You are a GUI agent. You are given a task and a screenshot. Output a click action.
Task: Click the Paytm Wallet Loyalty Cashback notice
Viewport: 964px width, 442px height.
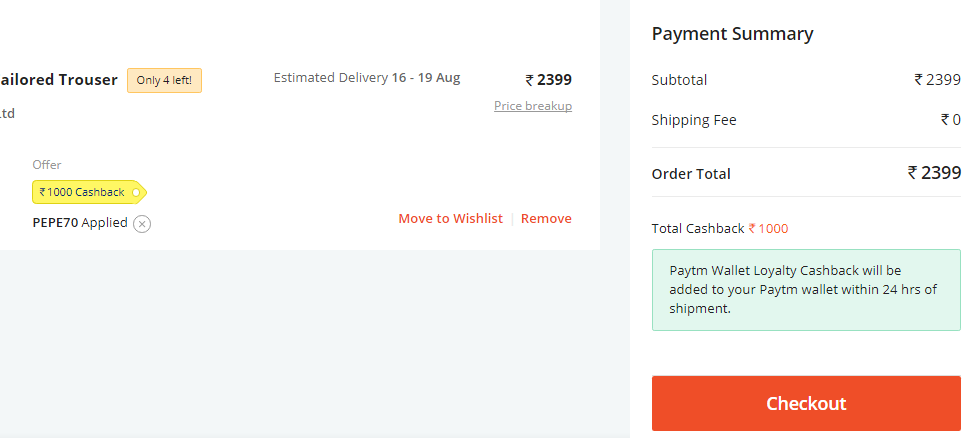point(806,290)
